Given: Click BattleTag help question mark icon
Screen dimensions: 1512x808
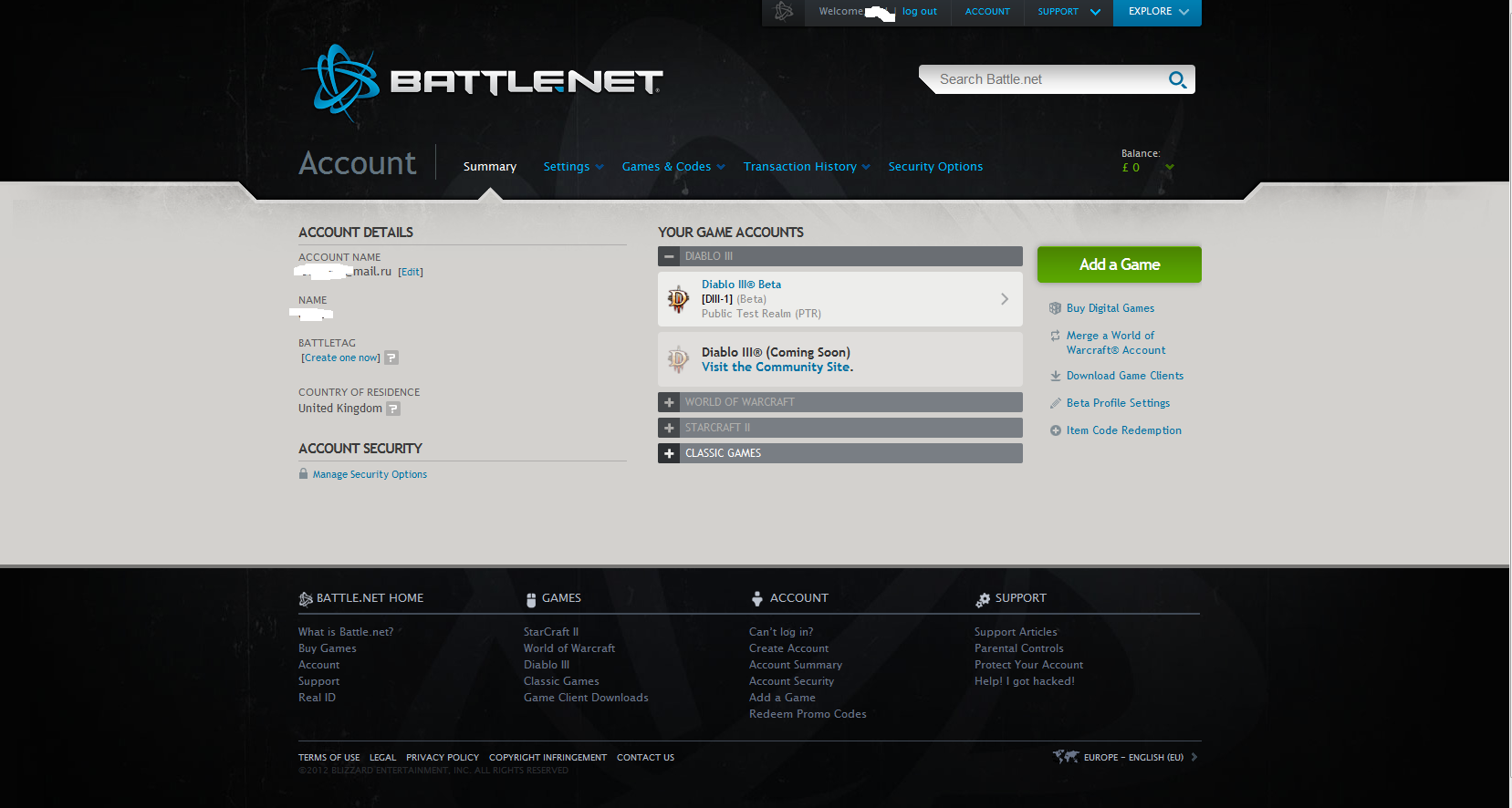Looking at the screenshot, I should (x=391, y=357).
